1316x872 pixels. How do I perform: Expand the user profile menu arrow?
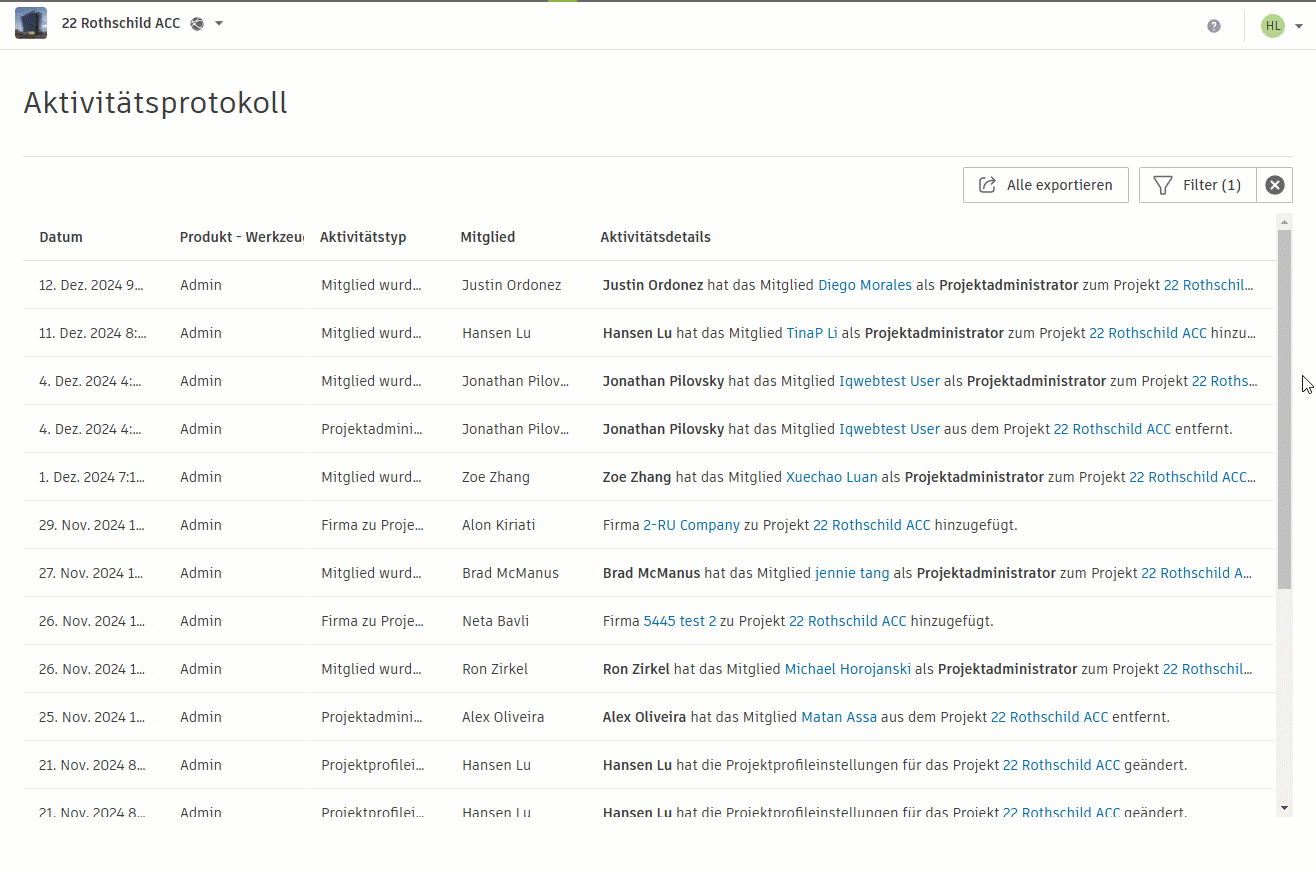point(1298,27)
